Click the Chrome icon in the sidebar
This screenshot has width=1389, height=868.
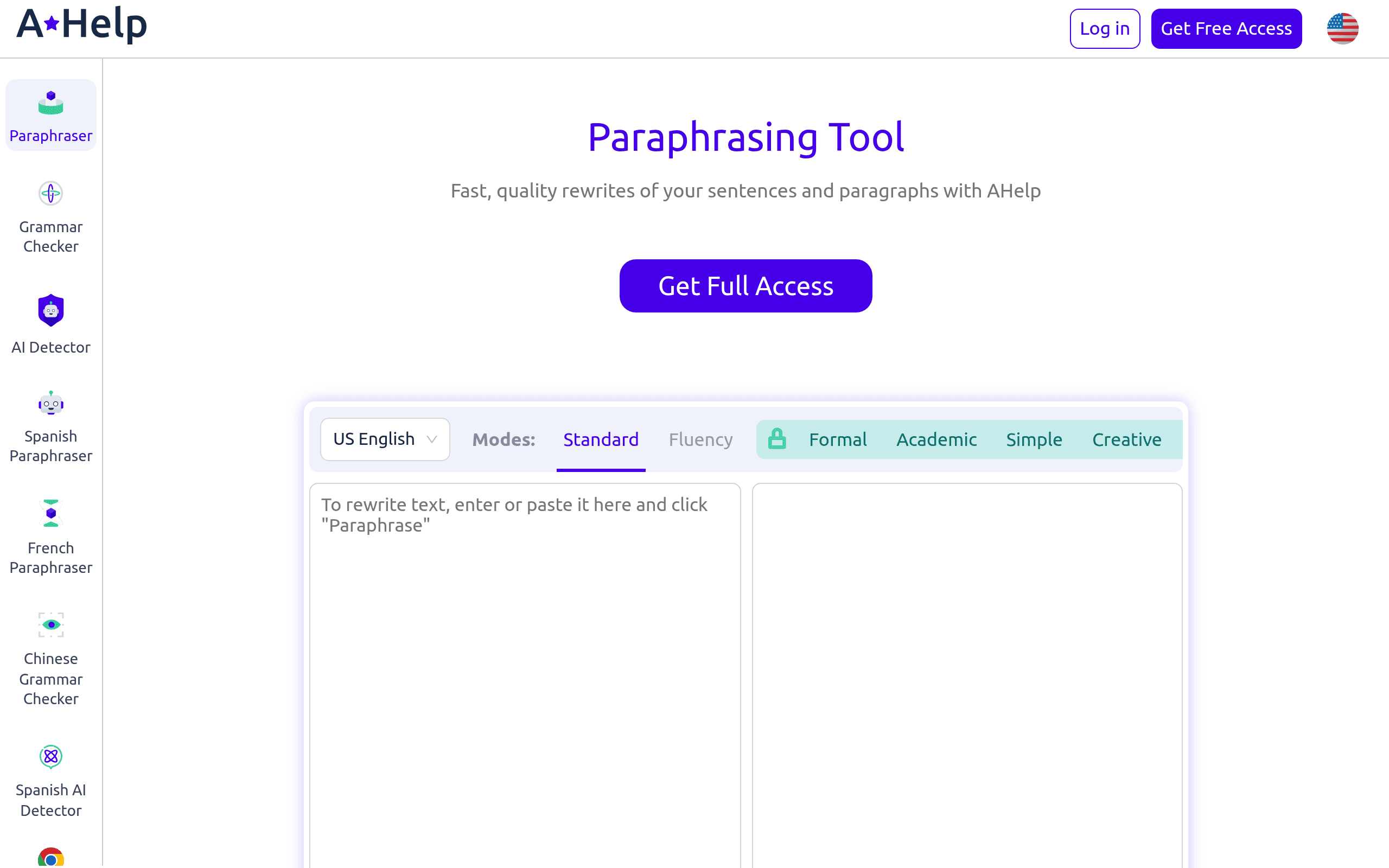click(x=50, y=858)
